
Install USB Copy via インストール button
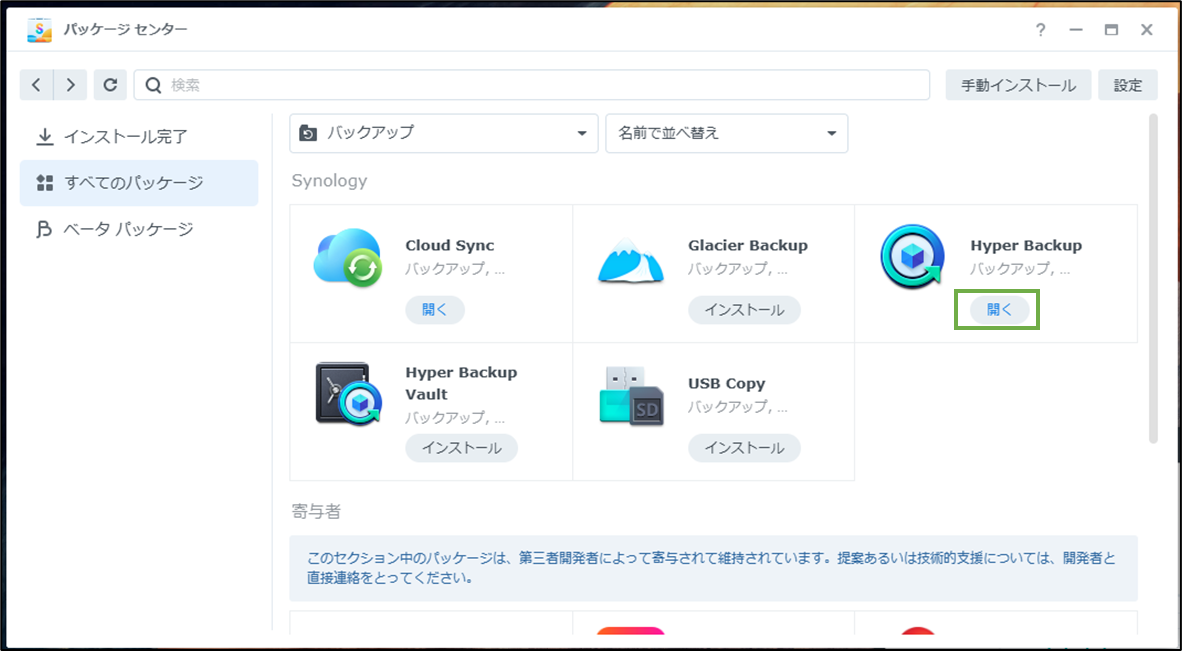pyautogui.click(x=744, y=448)
